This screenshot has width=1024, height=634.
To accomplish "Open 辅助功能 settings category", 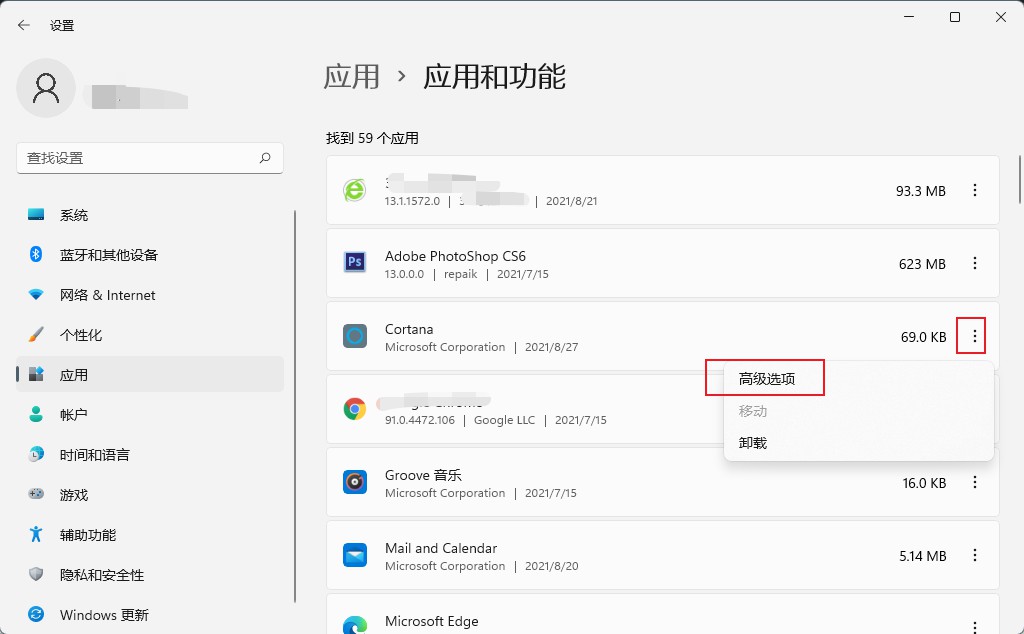I will click(150, 535).
